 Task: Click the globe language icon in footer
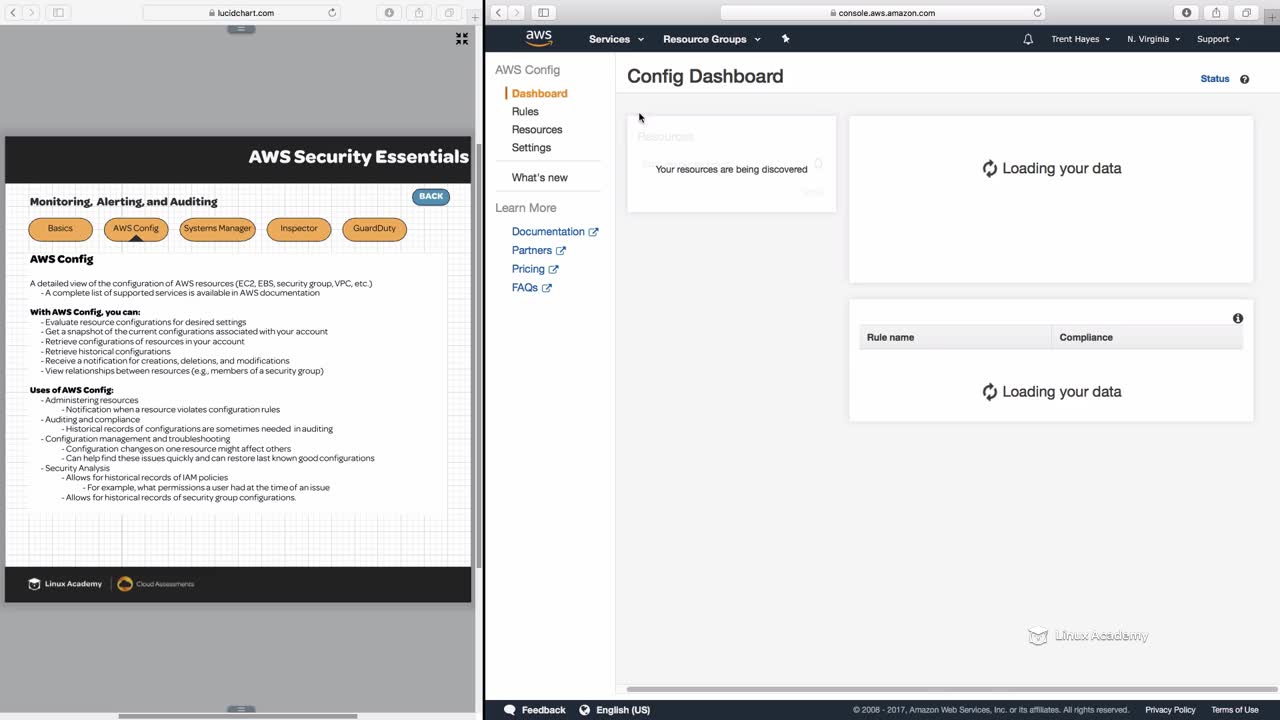pos(584,710)
